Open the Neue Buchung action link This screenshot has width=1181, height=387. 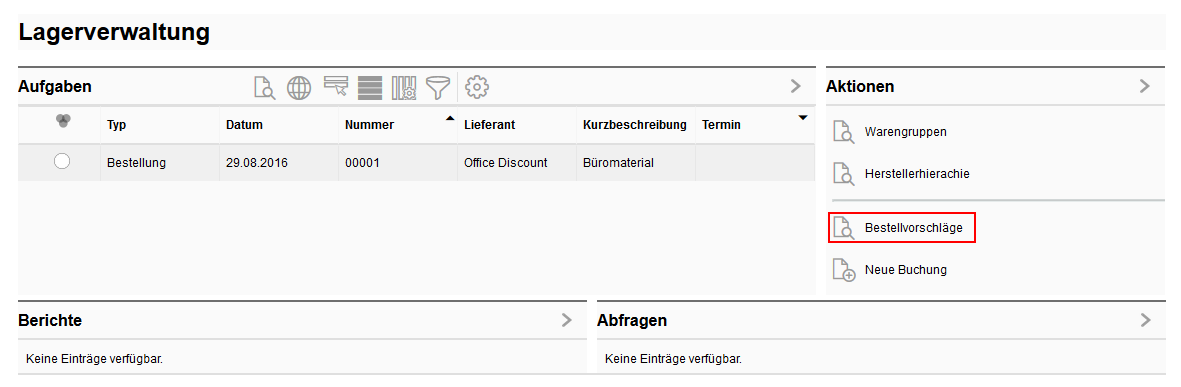pyautogui.click(x=905, y=270)
